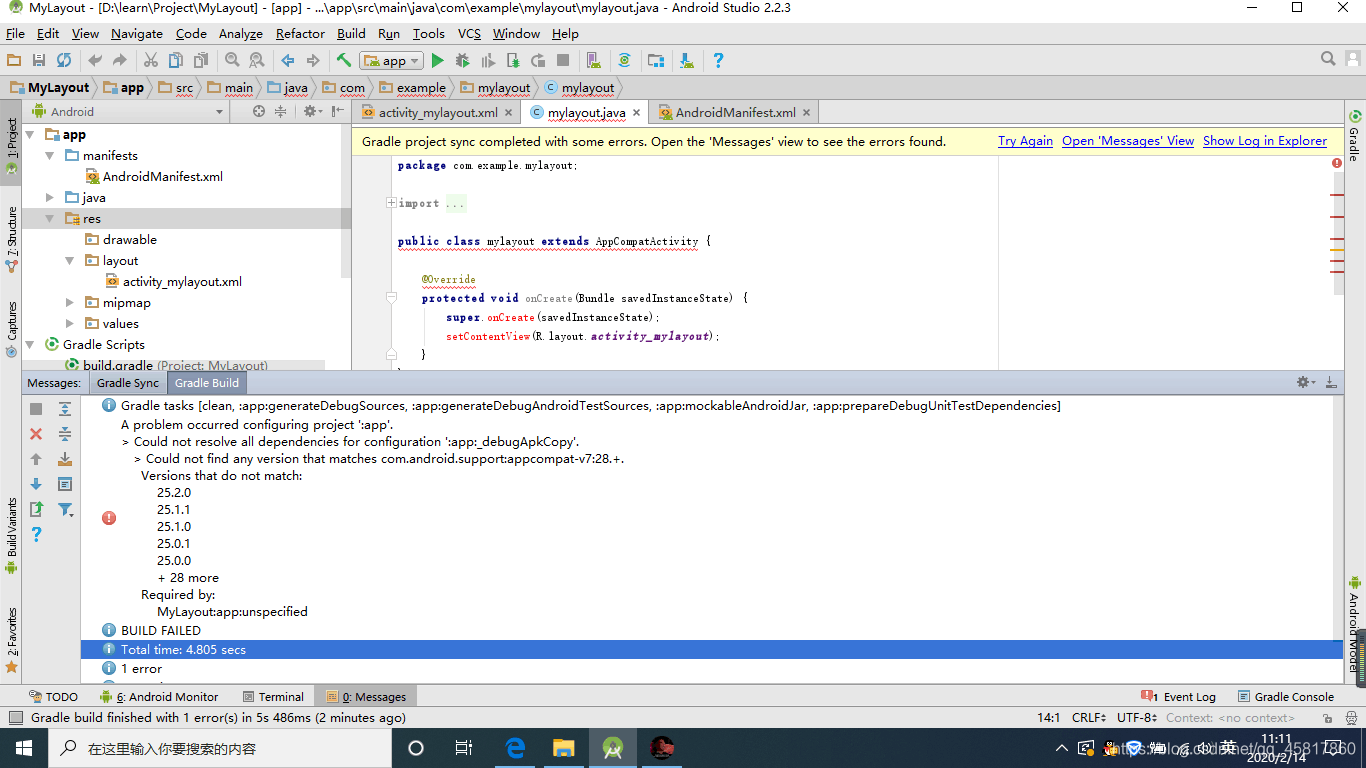
Task: Switch to AndroidManifest.xml editor tab
Action: pyautogui.click(x=734, y=113)
